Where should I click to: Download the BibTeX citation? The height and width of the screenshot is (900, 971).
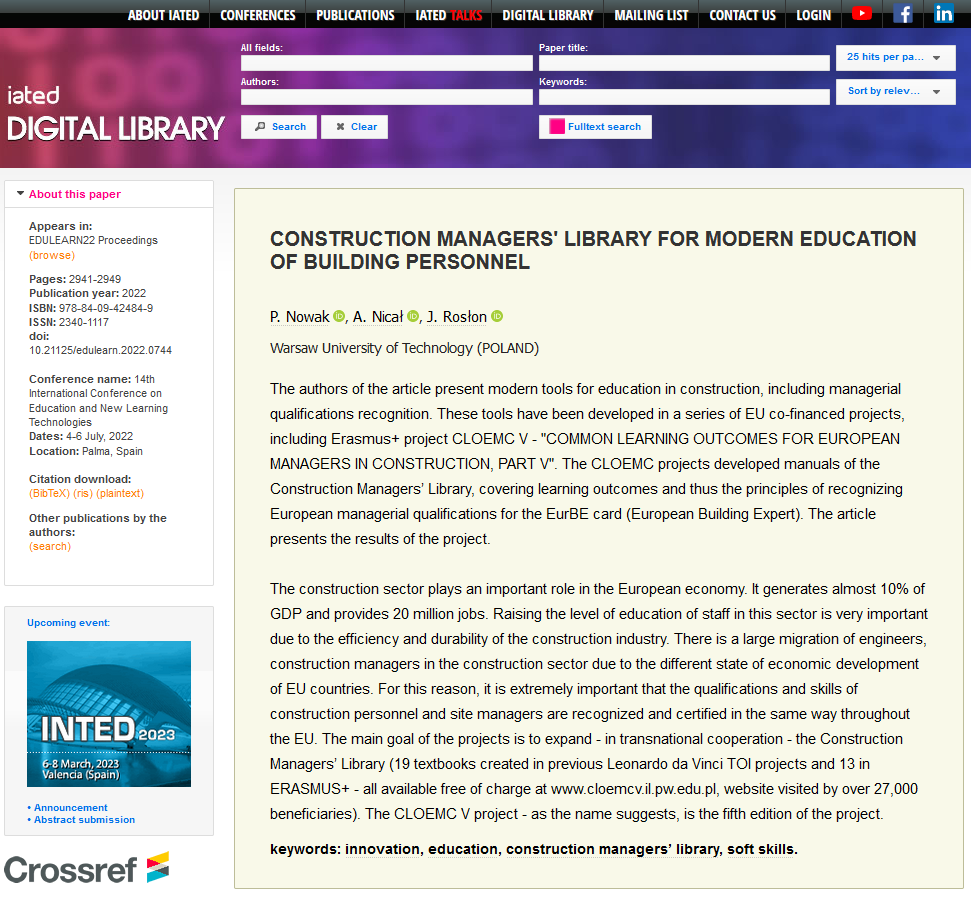[x=50, y=494]
